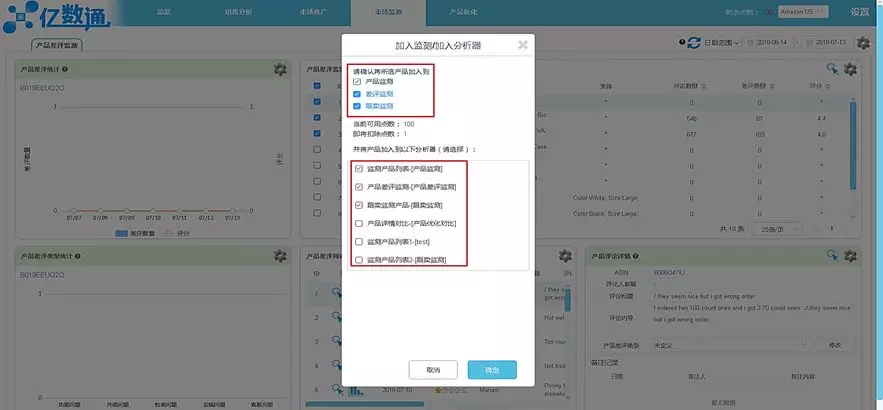Click search-cursor icon in product table panel
Viewport: 883px width, 410px height.
click(832, 69)
